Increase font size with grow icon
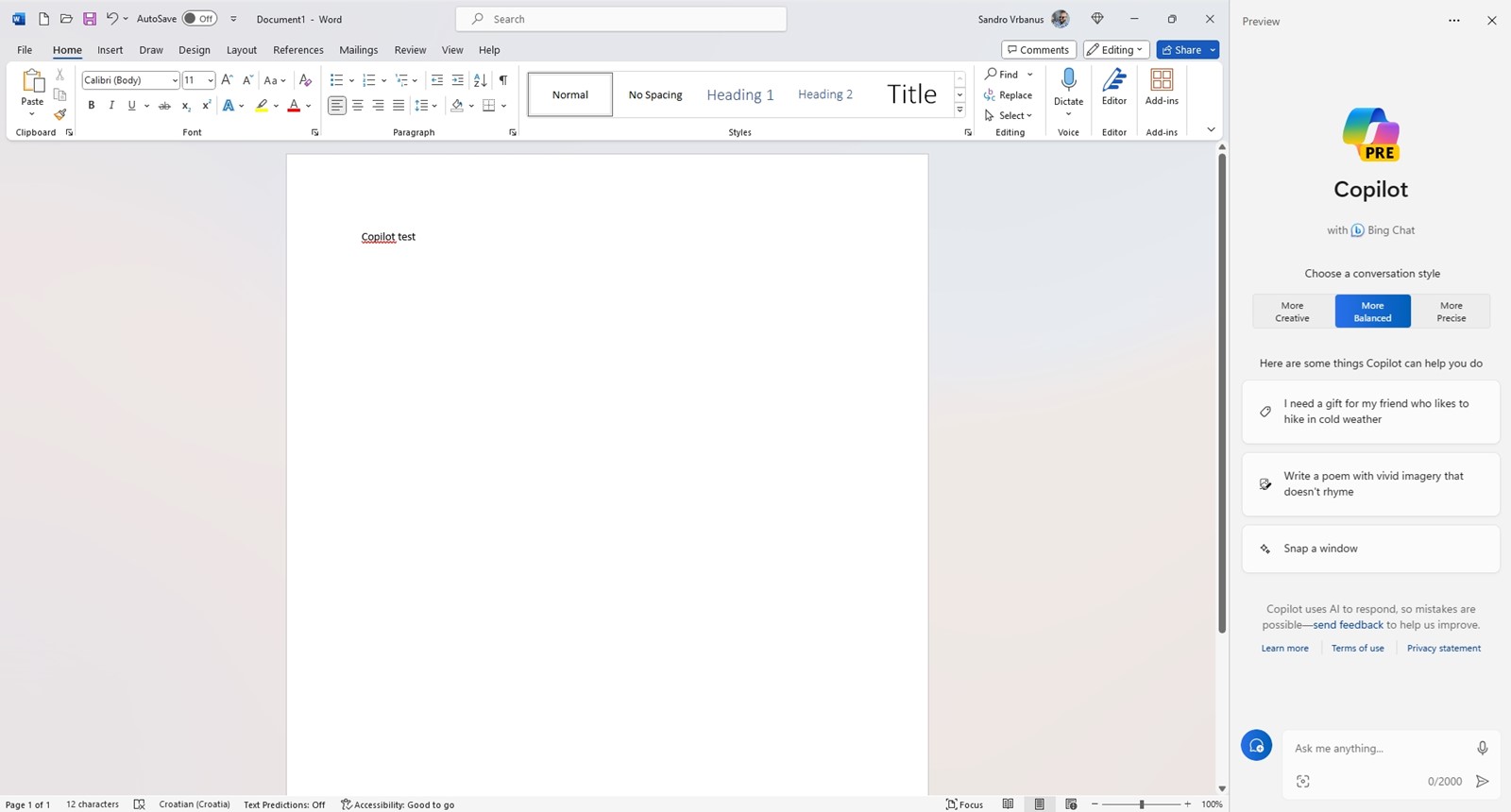This screenshot has width=1511, height=812. point(227,80)
